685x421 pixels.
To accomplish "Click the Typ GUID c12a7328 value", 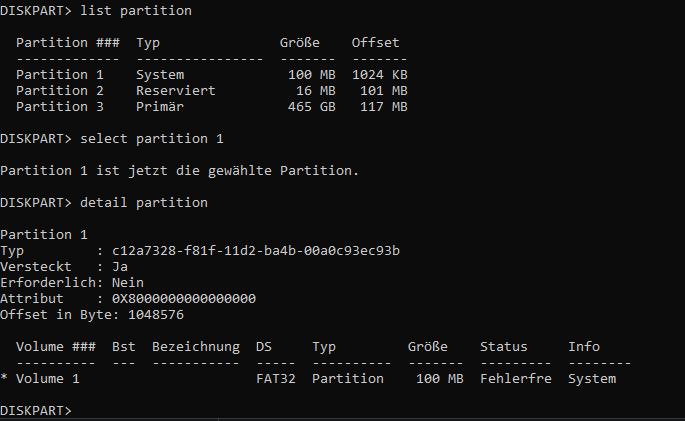I will (x=255, y=250).
